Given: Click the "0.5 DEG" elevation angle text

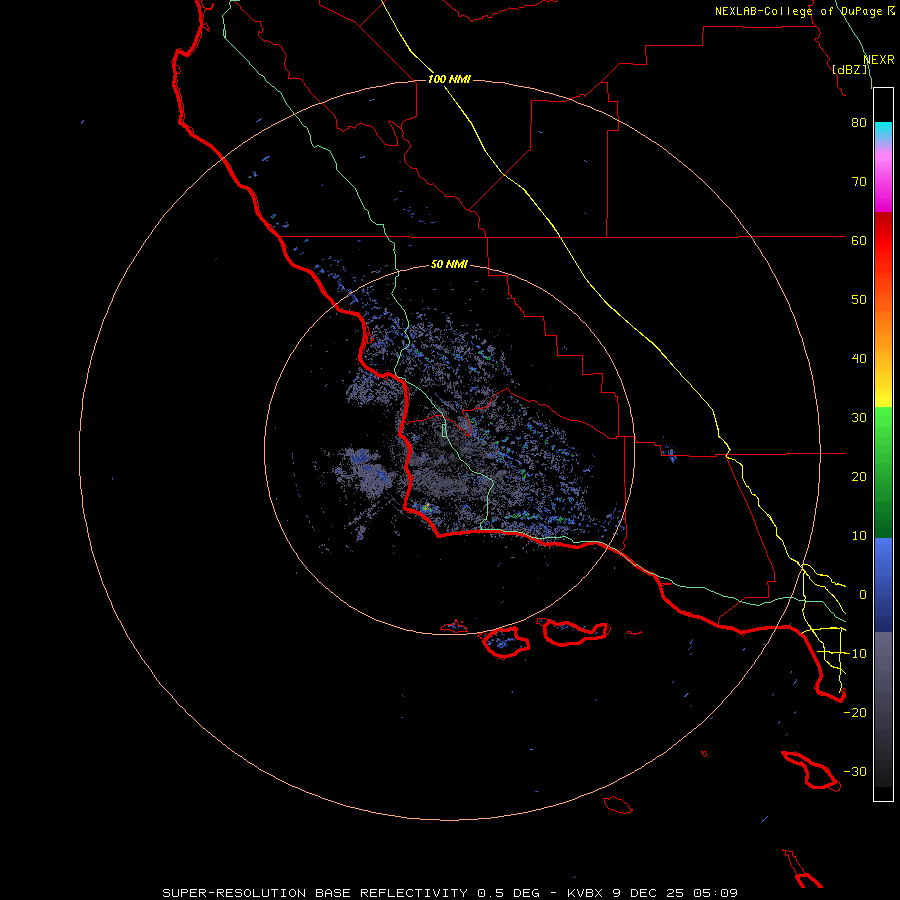Looking at the screenshot, I should (x=509, y=893).
